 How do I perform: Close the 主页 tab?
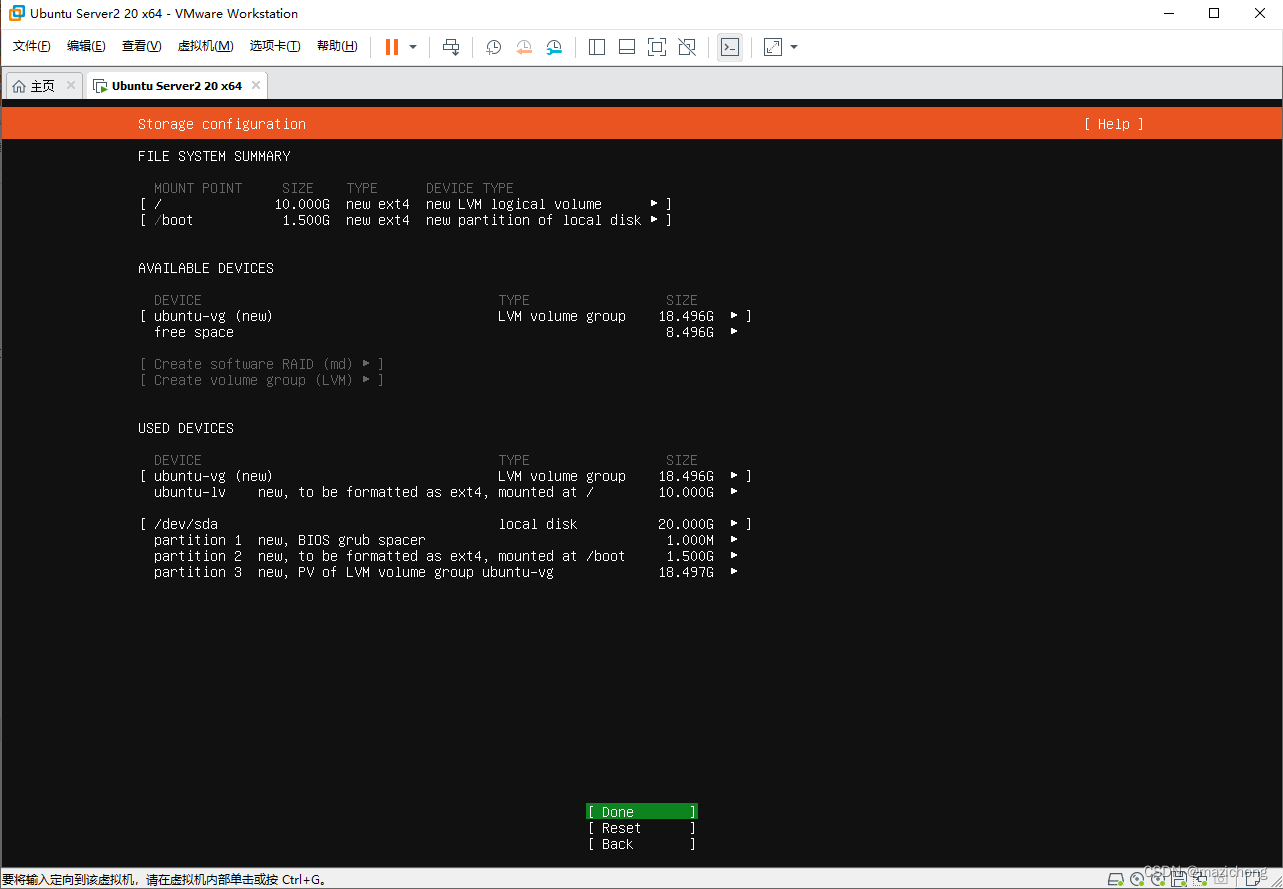tap(71, 85)
